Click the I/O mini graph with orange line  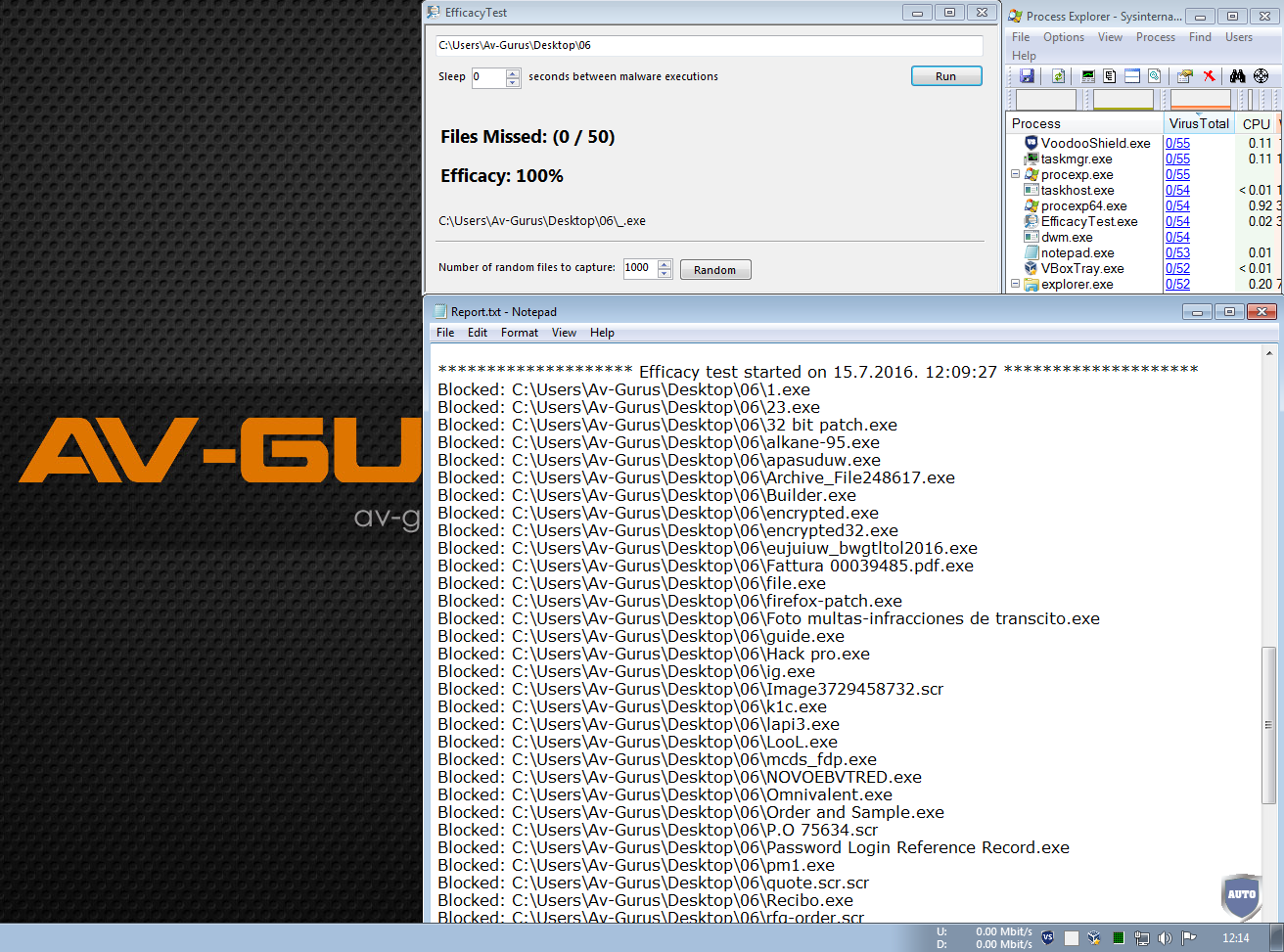coord(1201,100)
